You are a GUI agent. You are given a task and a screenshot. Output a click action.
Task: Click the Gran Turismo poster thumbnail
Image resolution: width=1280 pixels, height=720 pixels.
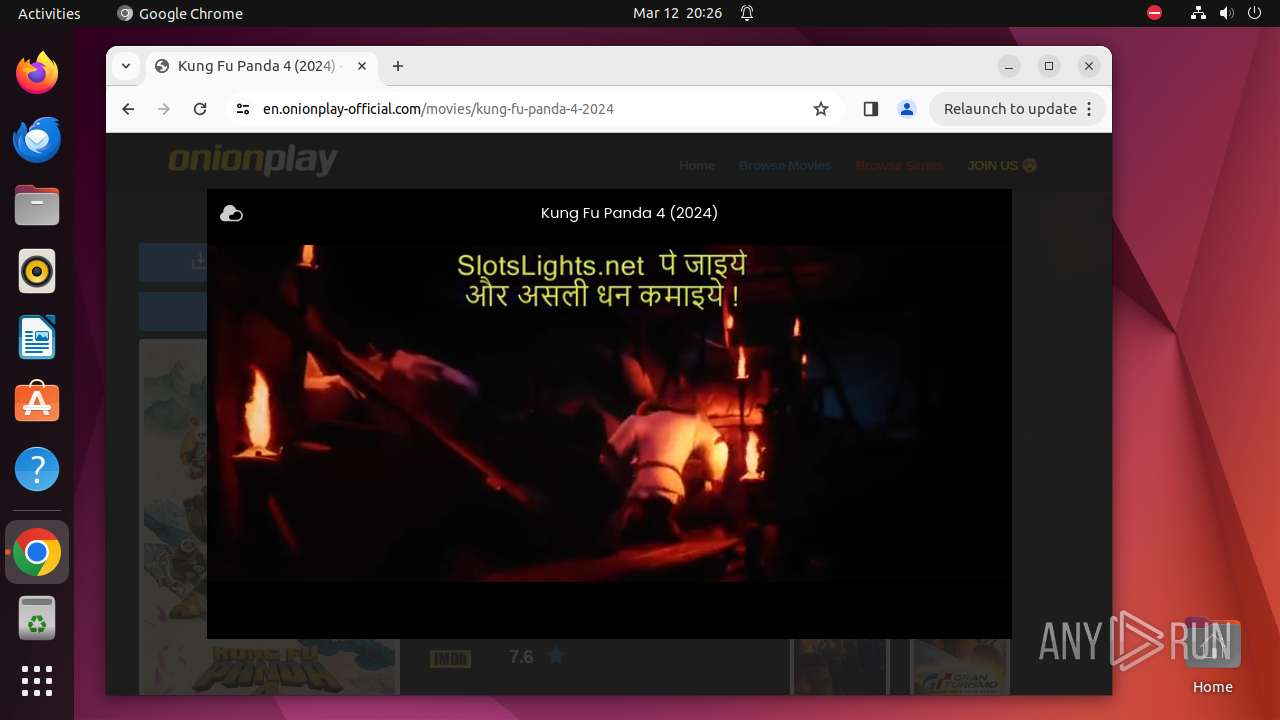click(960, 666)
